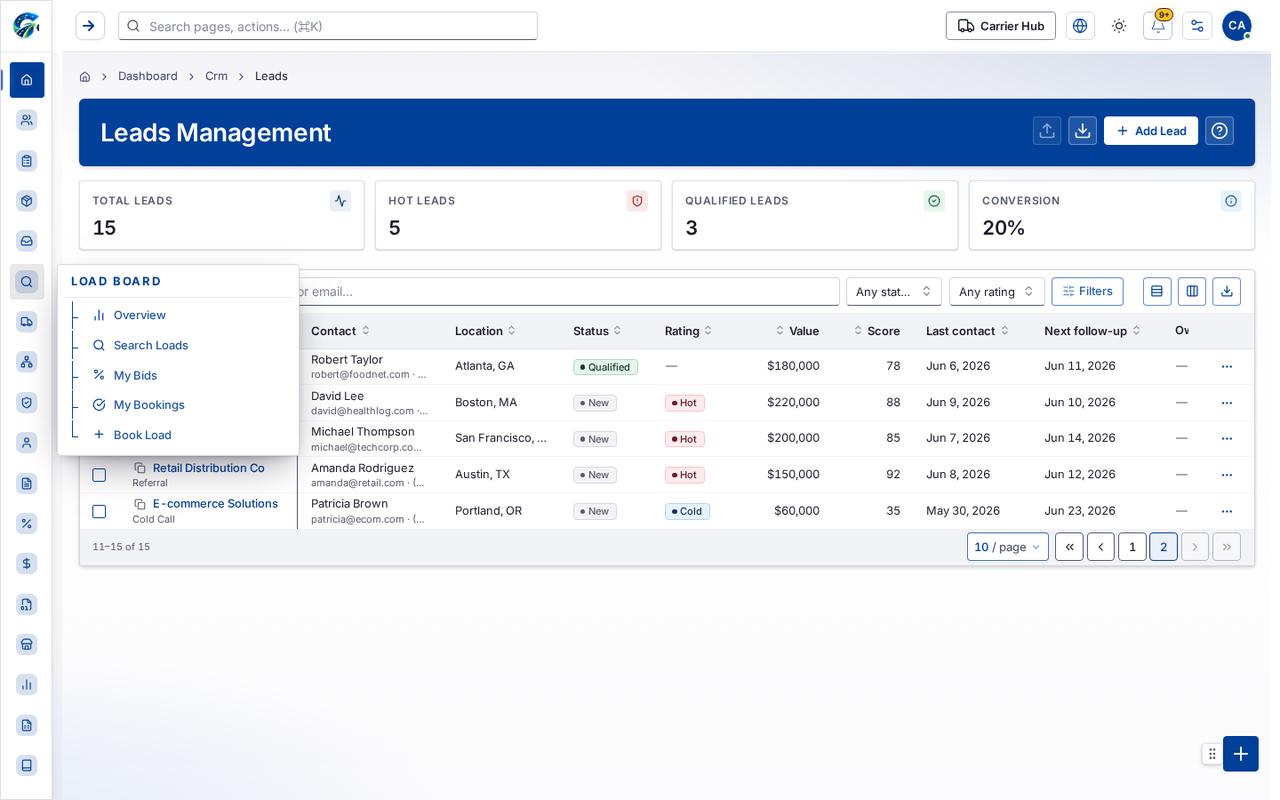
Task: Click the CA user avatar
Action: click(x=1237, y=26)
